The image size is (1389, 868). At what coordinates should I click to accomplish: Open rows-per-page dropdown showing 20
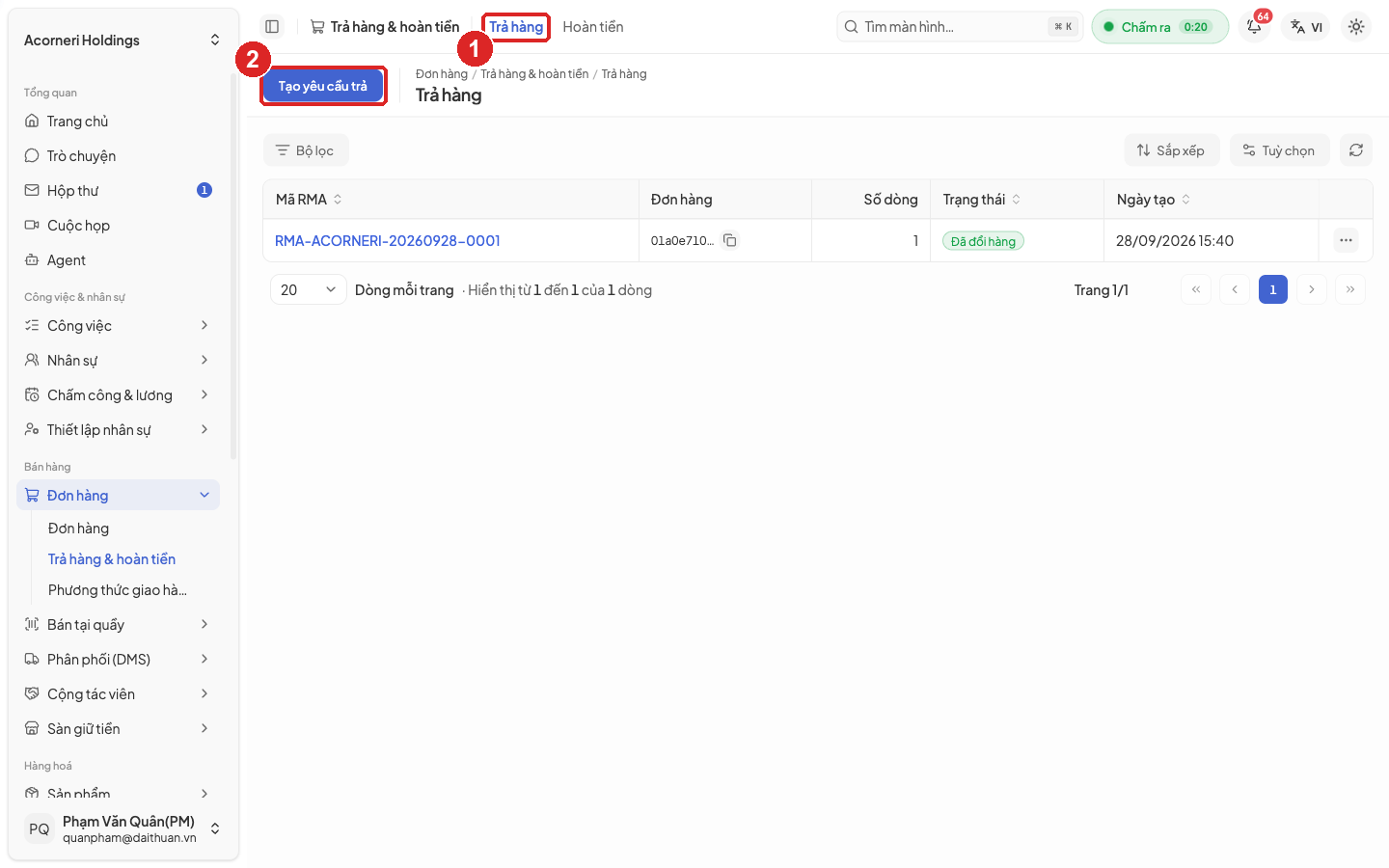[309, 290]
